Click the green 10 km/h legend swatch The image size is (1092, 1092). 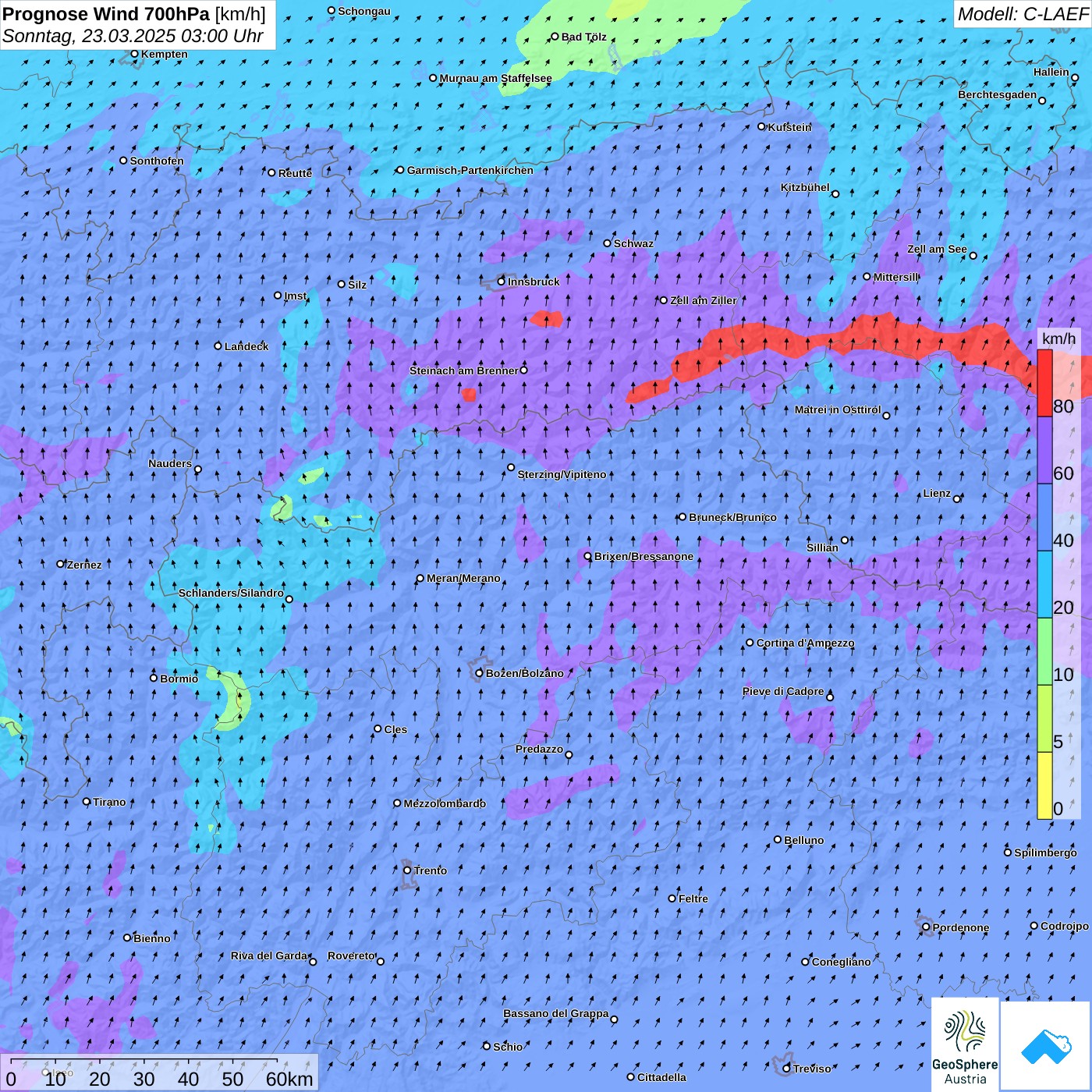point(1044,651)
